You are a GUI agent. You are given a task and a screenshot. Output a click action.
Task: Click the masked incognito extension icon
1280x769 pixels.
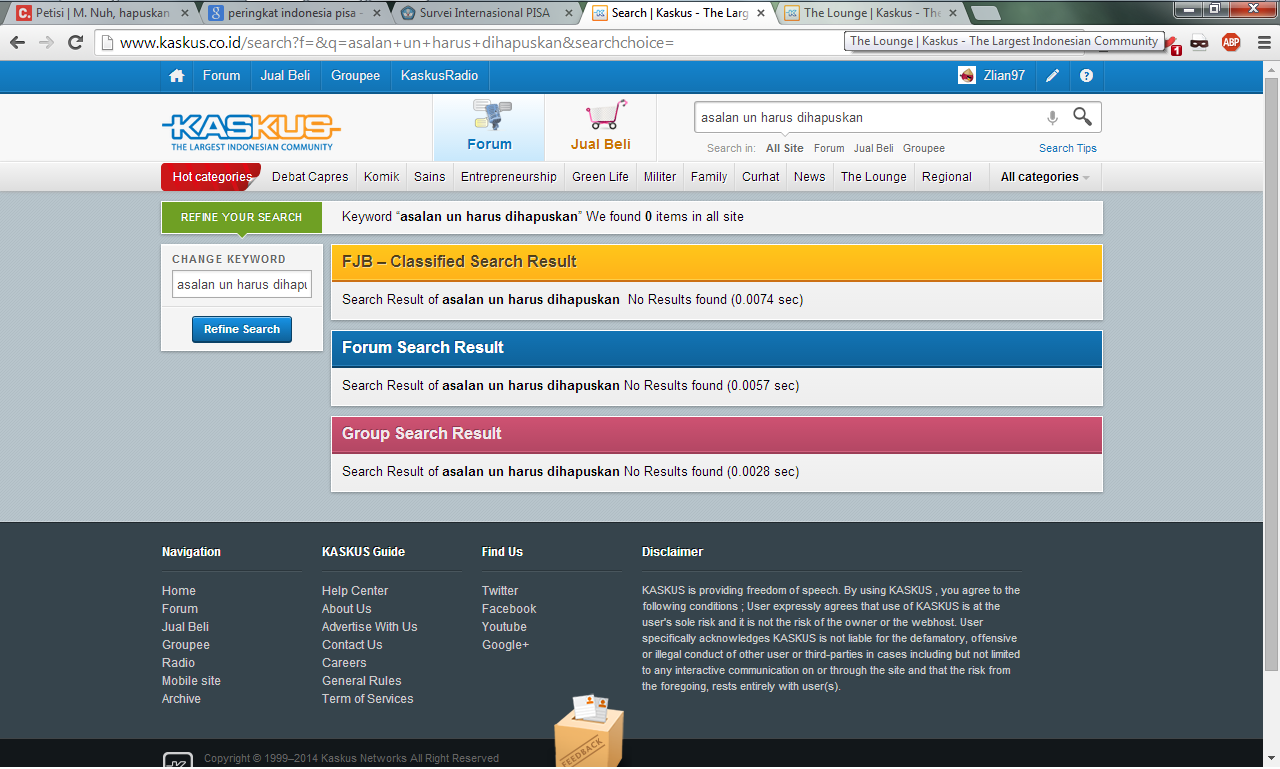point(1200,42)
